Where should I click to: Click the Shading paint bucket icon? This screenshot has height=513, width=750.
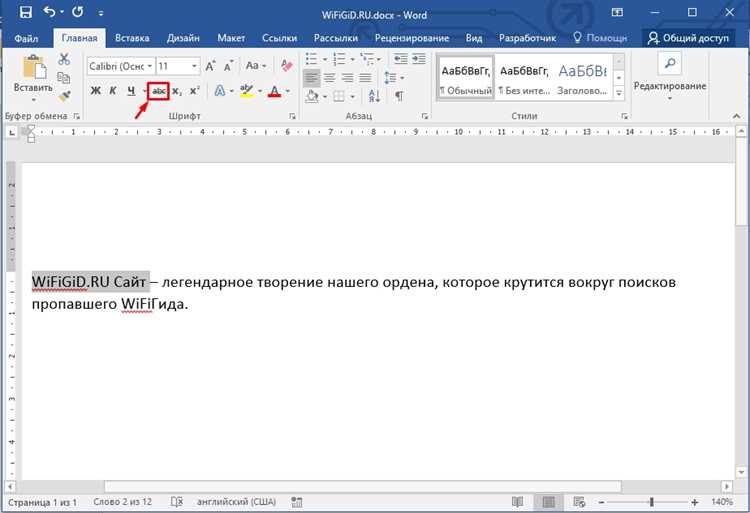click(312, 97)
